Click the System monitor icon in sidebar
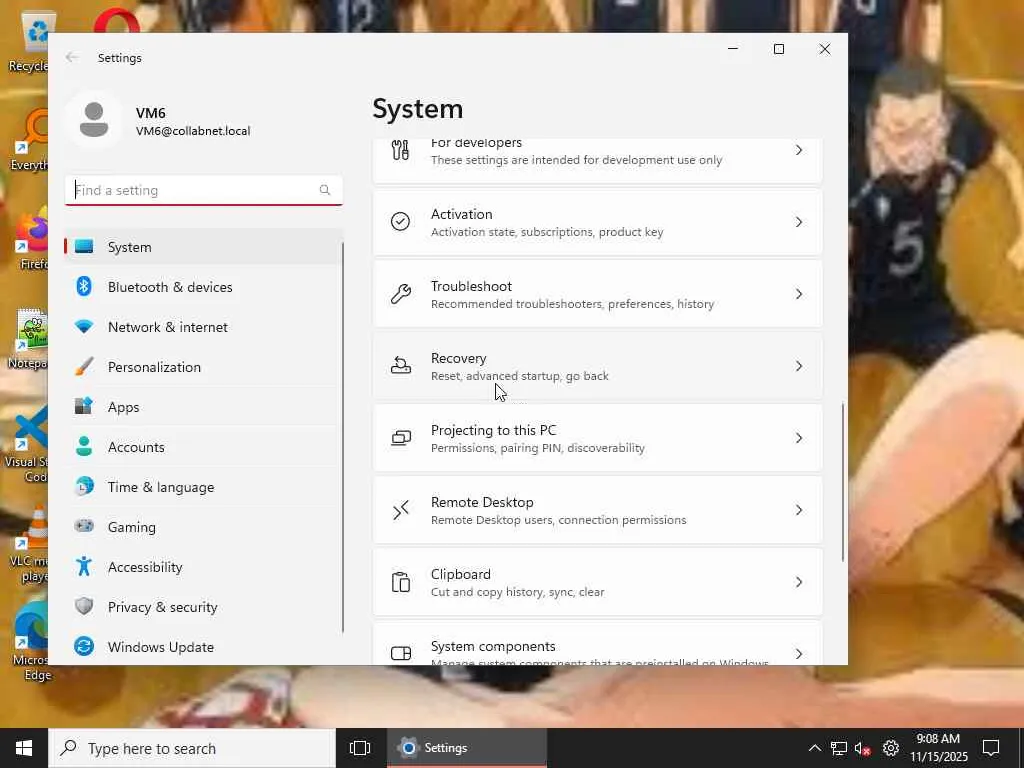 click(84, 247)
